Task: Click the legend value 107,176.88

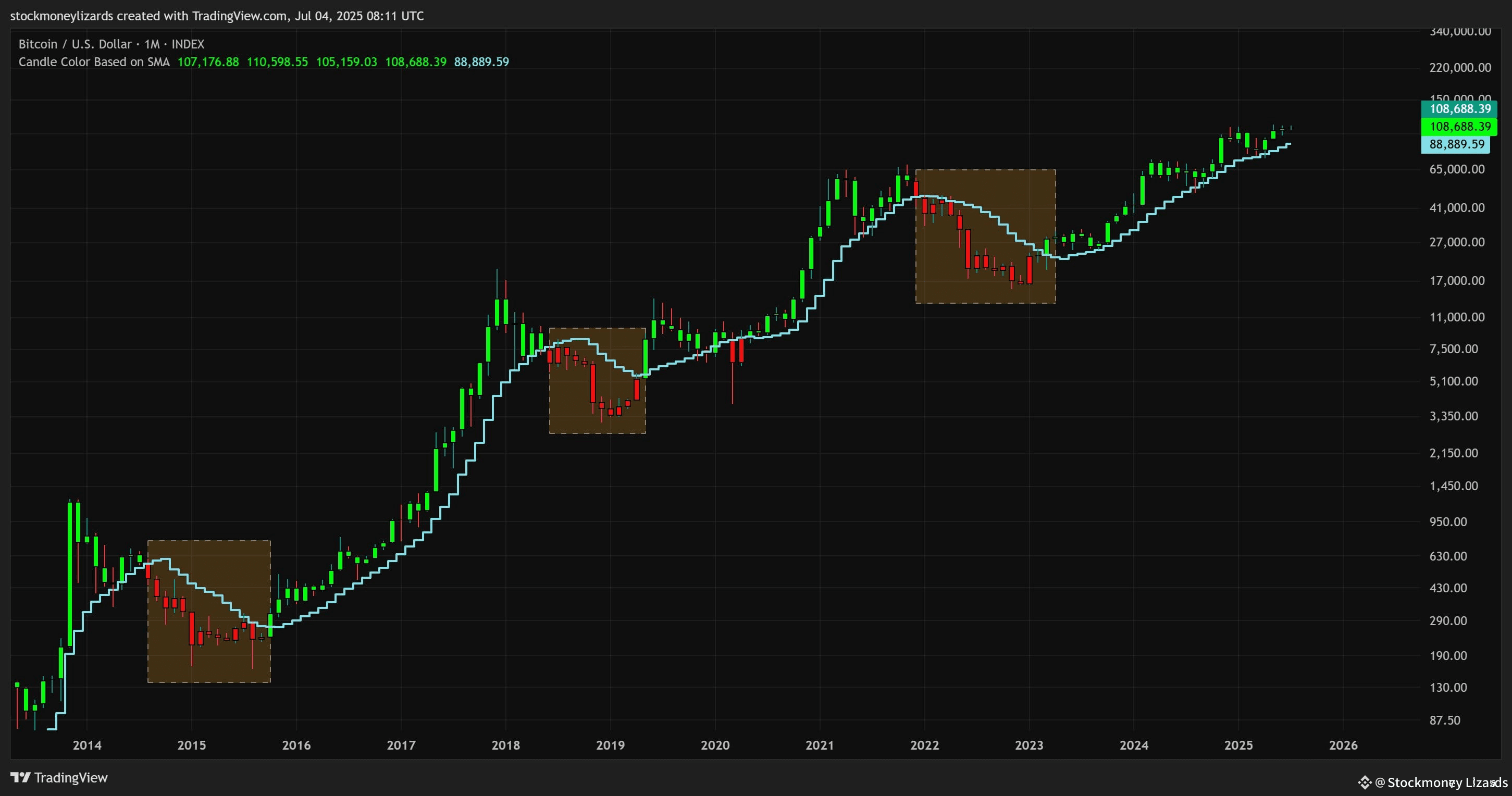Action: coord(208,61)
